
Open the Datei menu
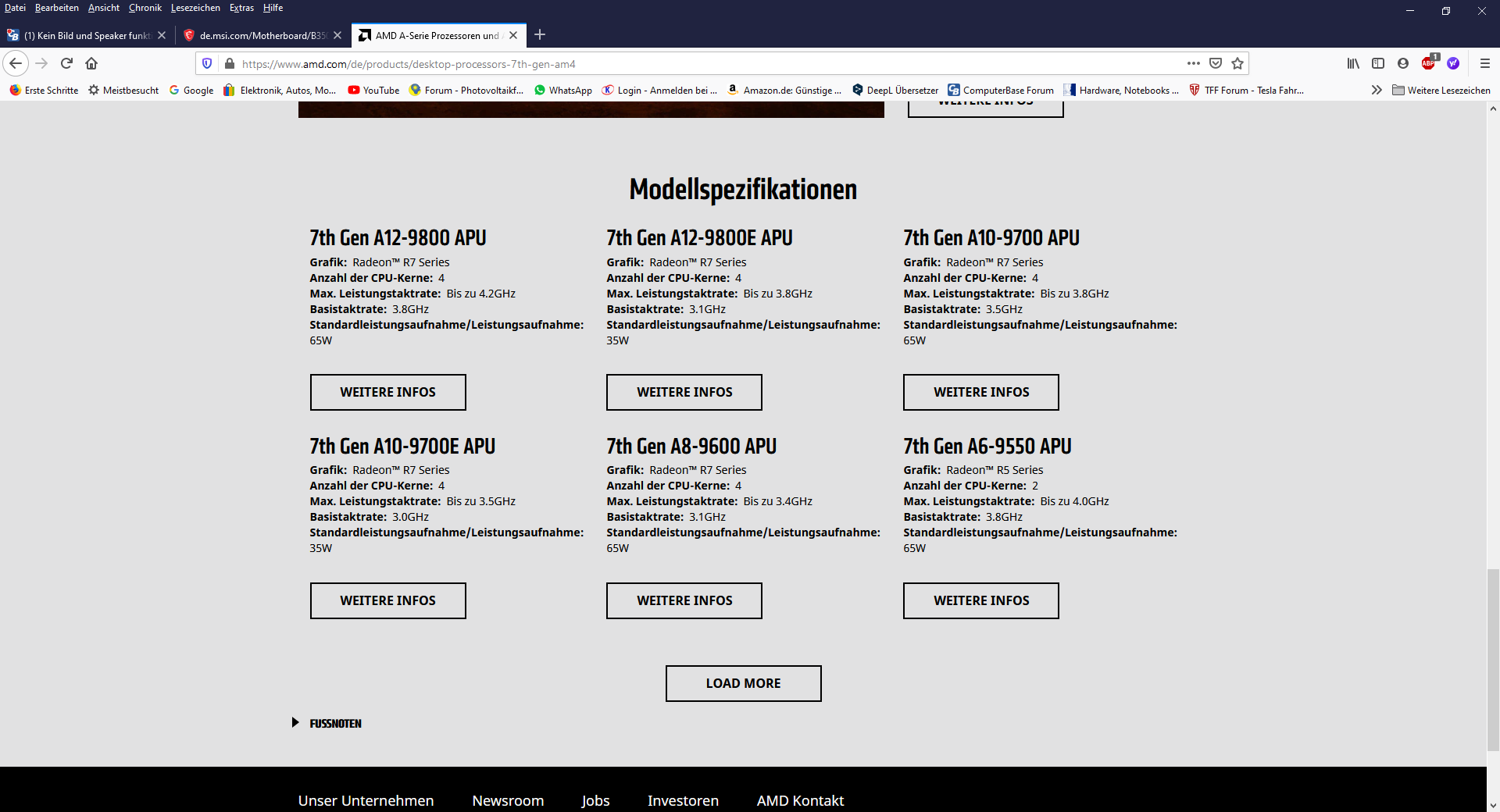(15, 8)
